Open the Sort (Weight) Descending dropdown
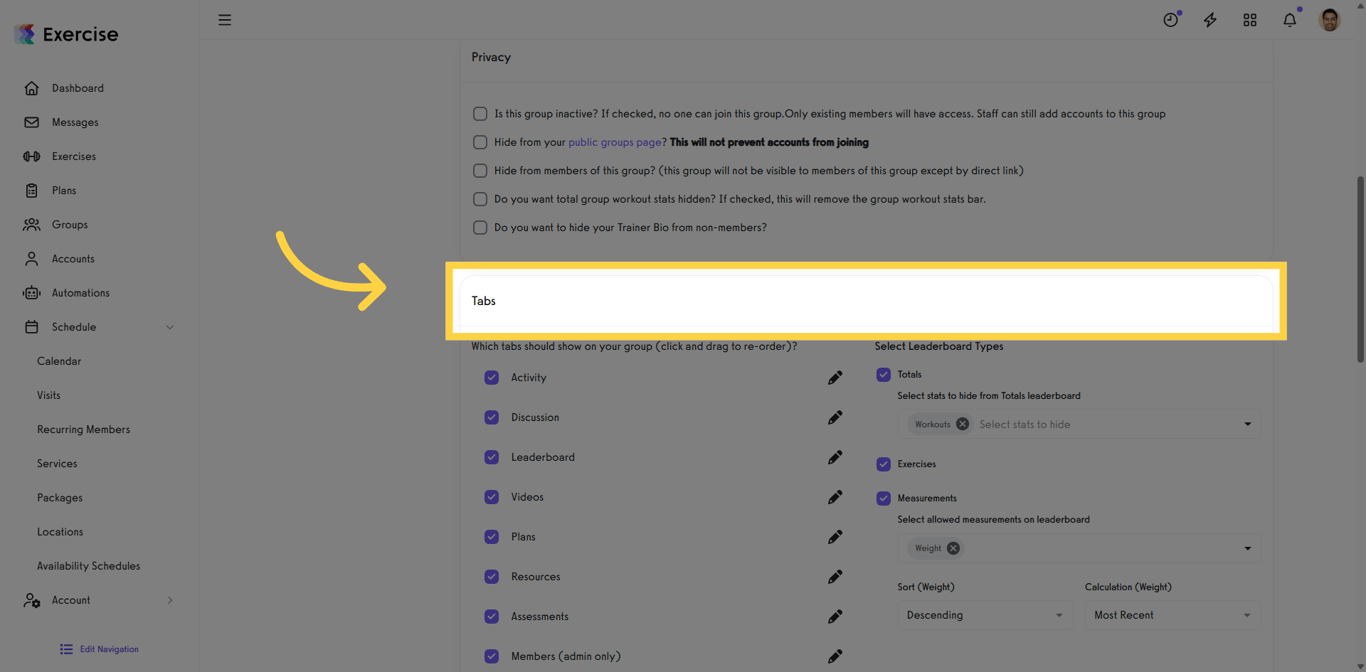The height and width of the screenshot is (672, 1366). tap(984, 615)
